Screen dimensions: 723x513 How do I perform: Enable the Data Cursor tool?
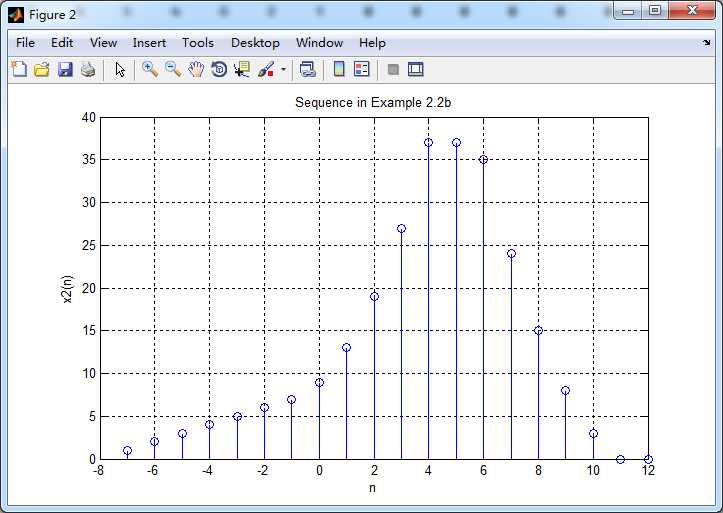click(242, 70)
